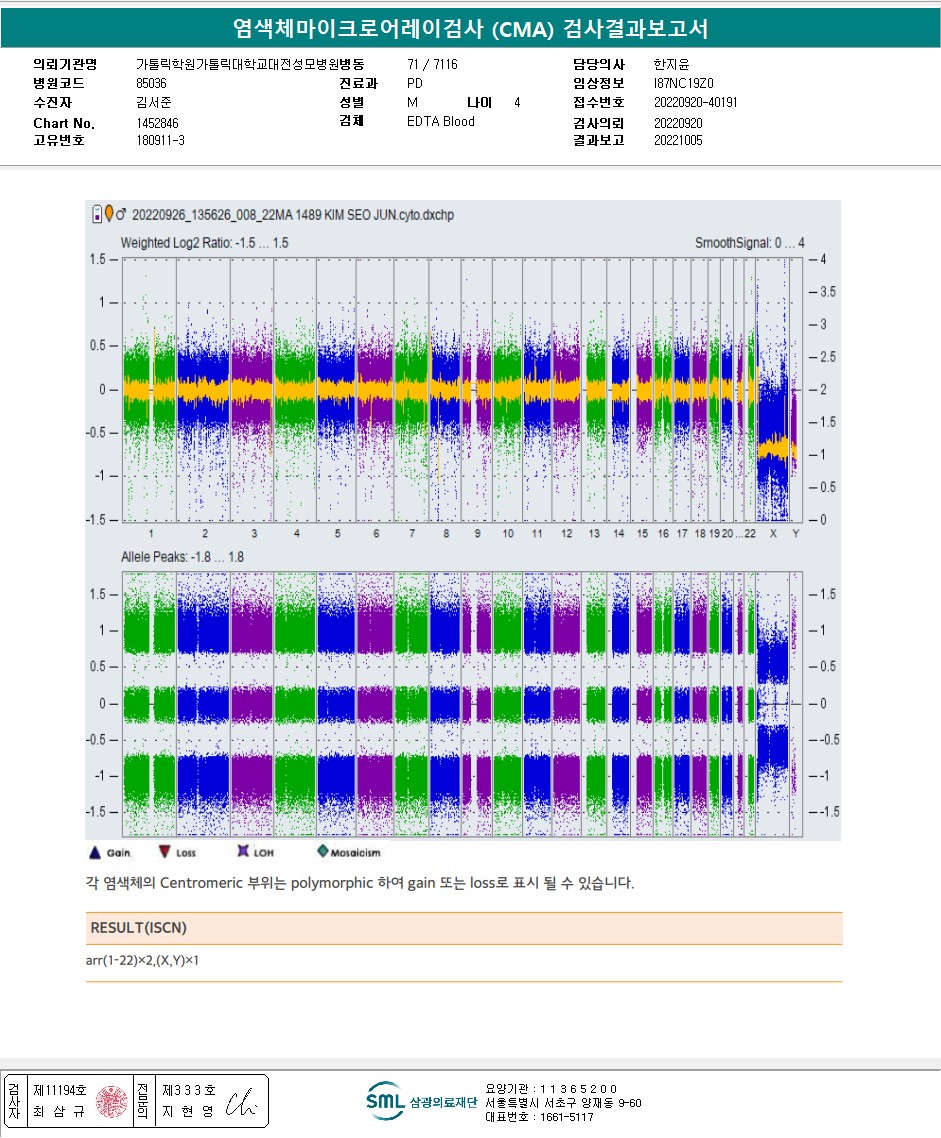Click the blue Gain triangle legend icon
This screenshot has width=941, height=1138.
(94, 852)
